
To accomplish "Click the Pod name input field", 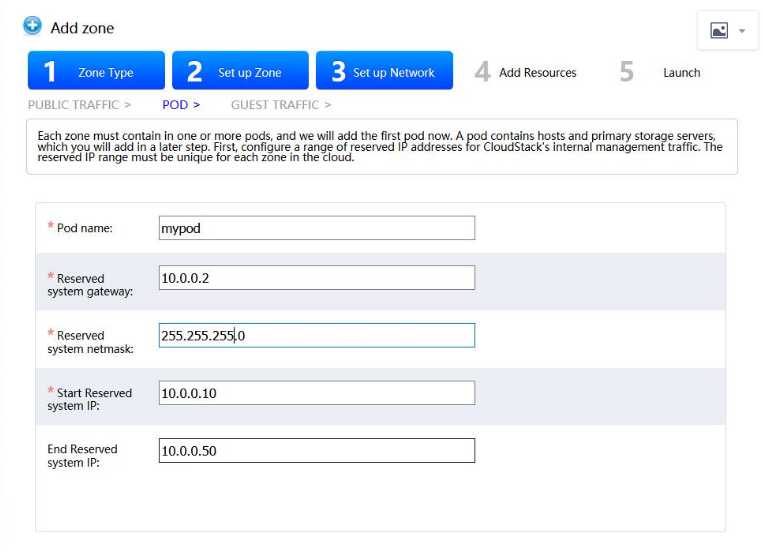I will [317, 228].
